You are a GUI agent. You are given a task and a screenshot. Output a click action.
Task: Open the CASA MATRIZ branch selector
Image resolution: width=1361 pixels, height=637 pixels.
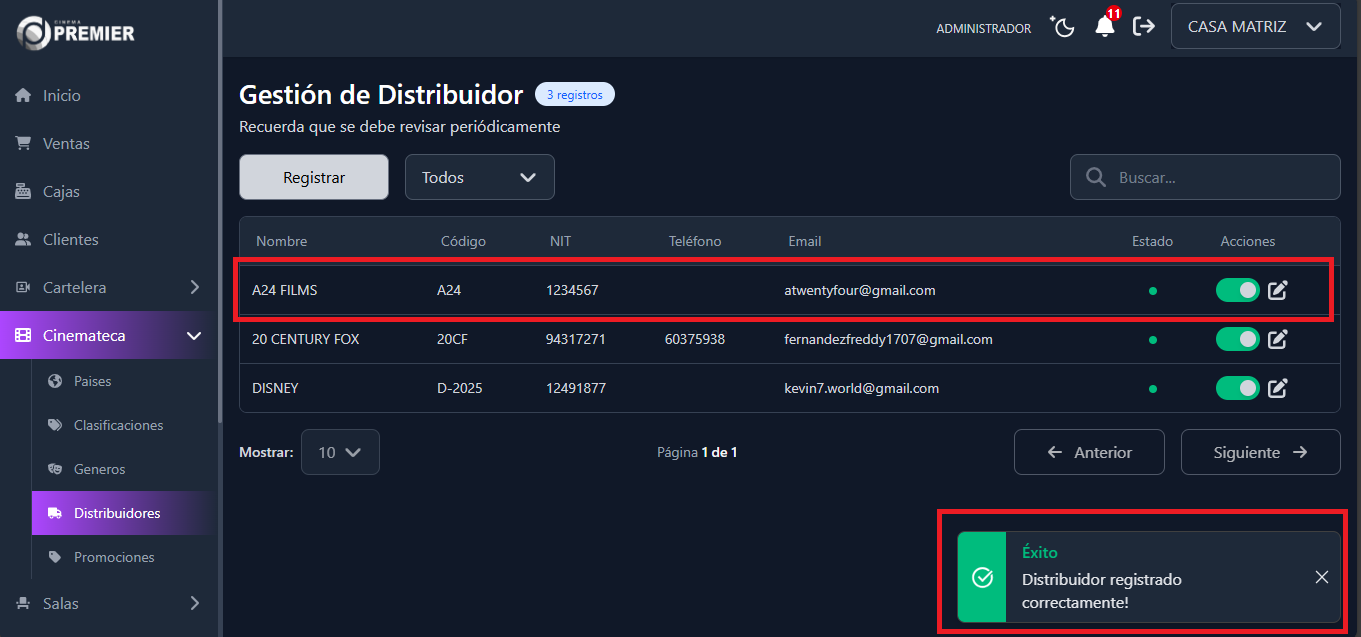pyautogui.click(x=1255, y=27)
